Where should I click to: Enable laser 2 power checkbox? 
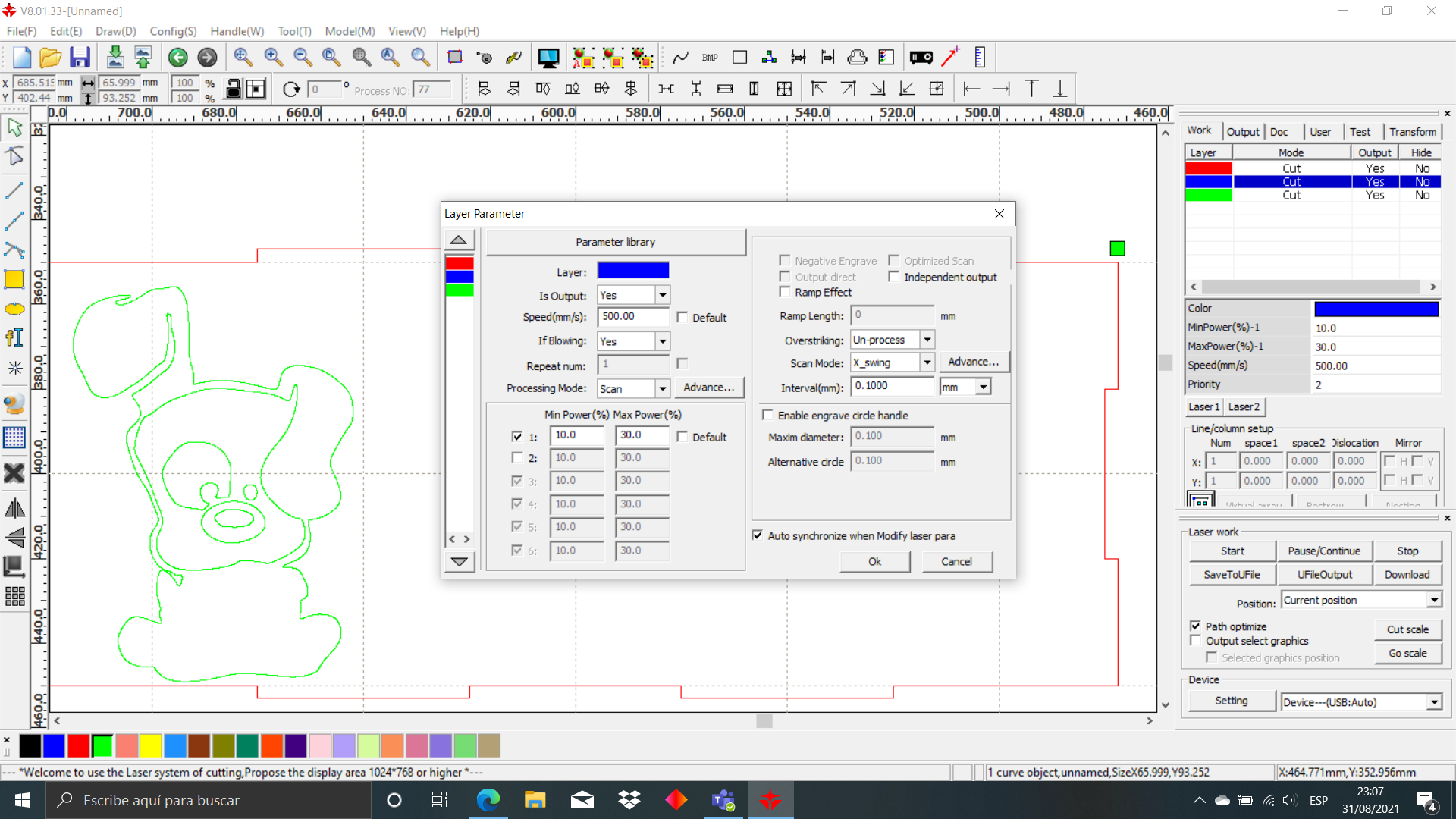517,457
